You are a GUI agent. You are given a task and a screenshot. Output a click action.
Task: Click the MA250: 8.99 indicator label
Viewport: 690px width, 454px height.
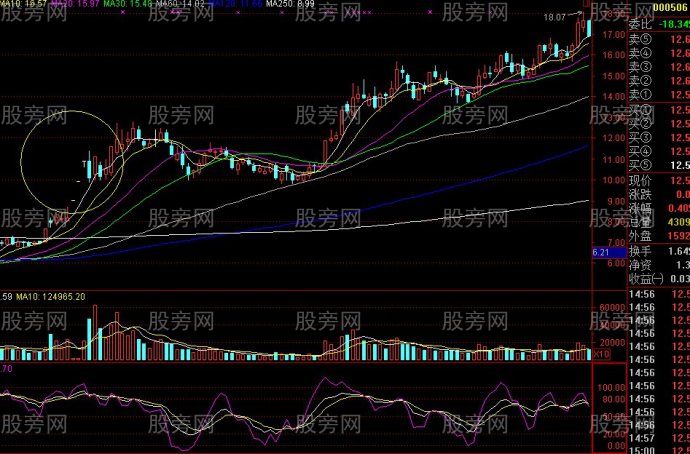(290, 4)
